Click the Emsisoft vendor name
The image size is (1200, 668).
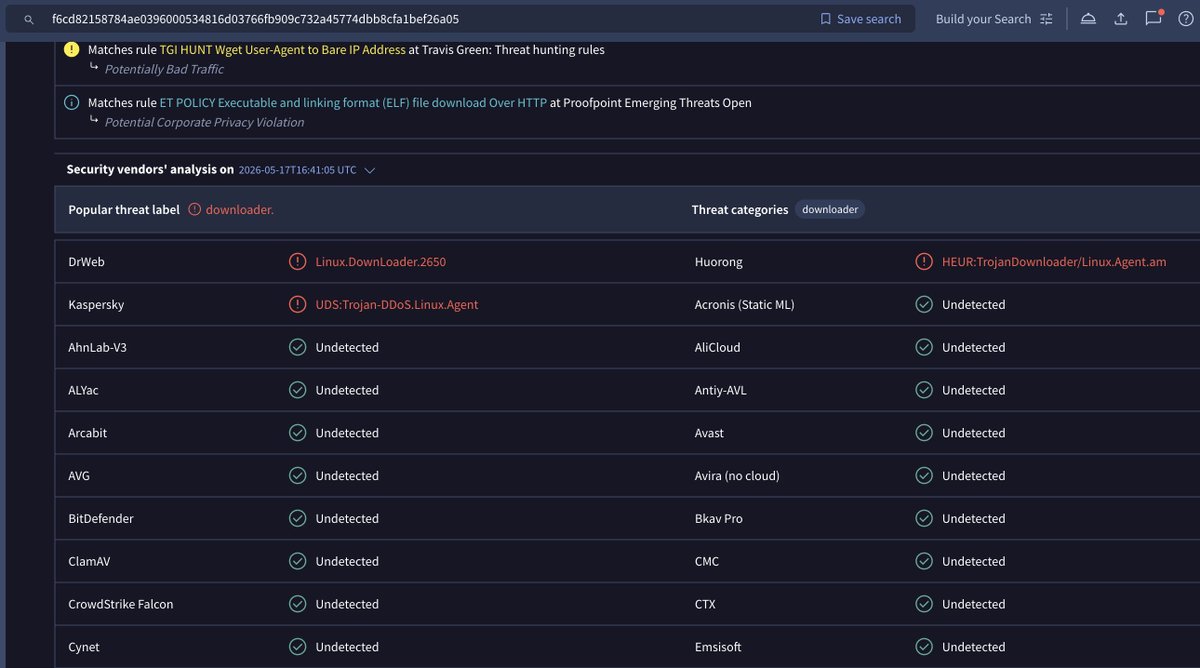point(718,647)
